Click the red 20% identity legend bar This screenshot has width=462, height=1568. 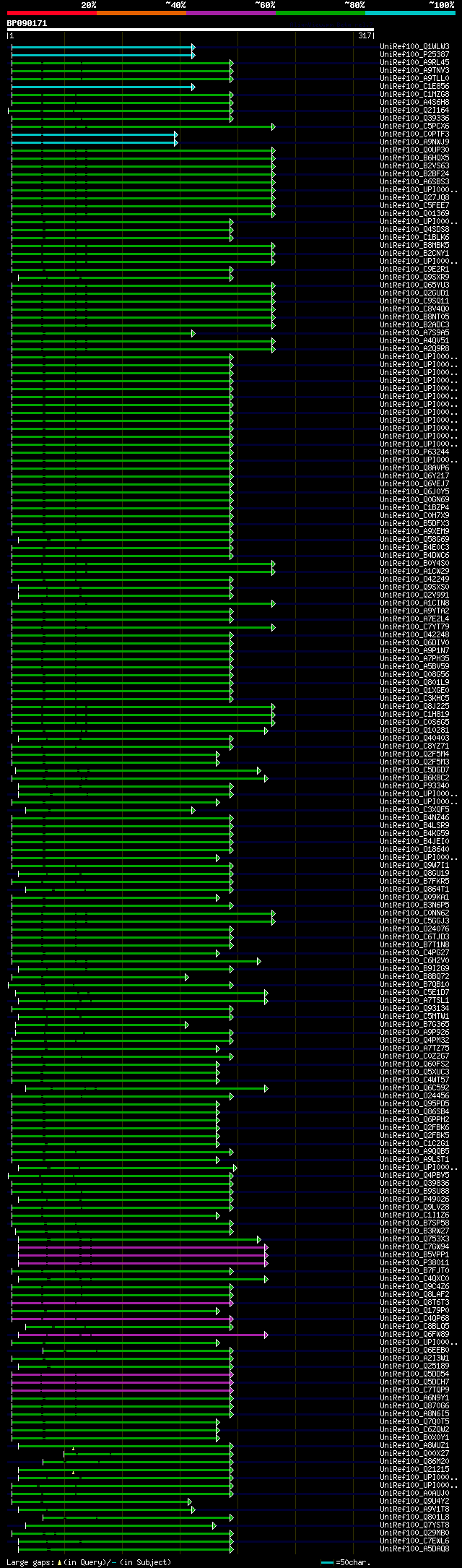51,13
